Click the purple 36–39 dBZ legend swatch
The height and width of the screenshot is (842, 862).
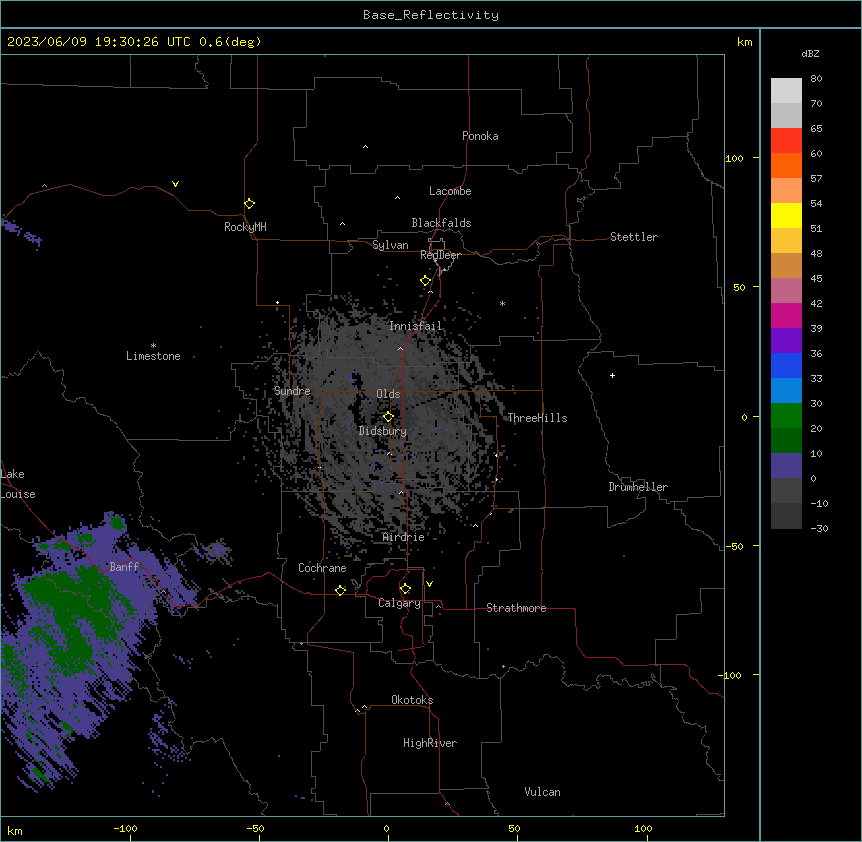pyautogui.click(x=786, y=341)
